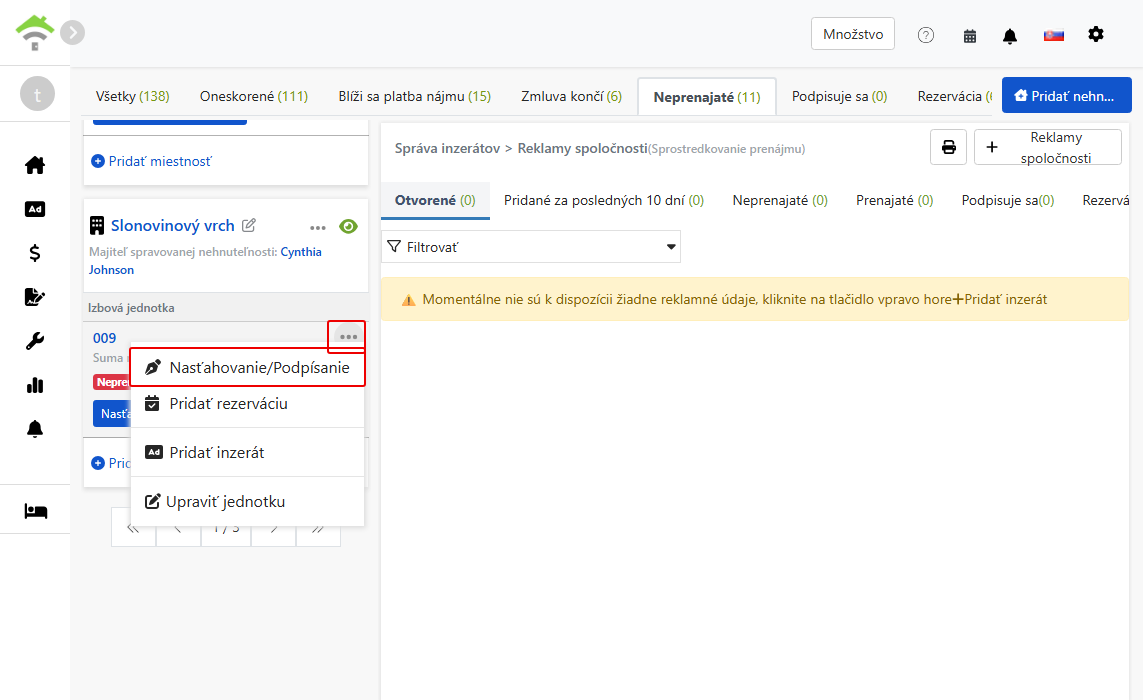Click the app logo at top left
Screen dimensions: 1143x700
pyautogui.click(x=34, y=33)
